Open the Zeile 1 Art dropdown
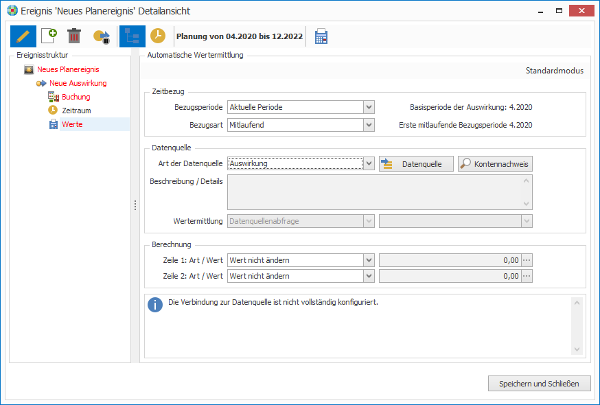This screenshot has width=600, height=405. (368, 260)
